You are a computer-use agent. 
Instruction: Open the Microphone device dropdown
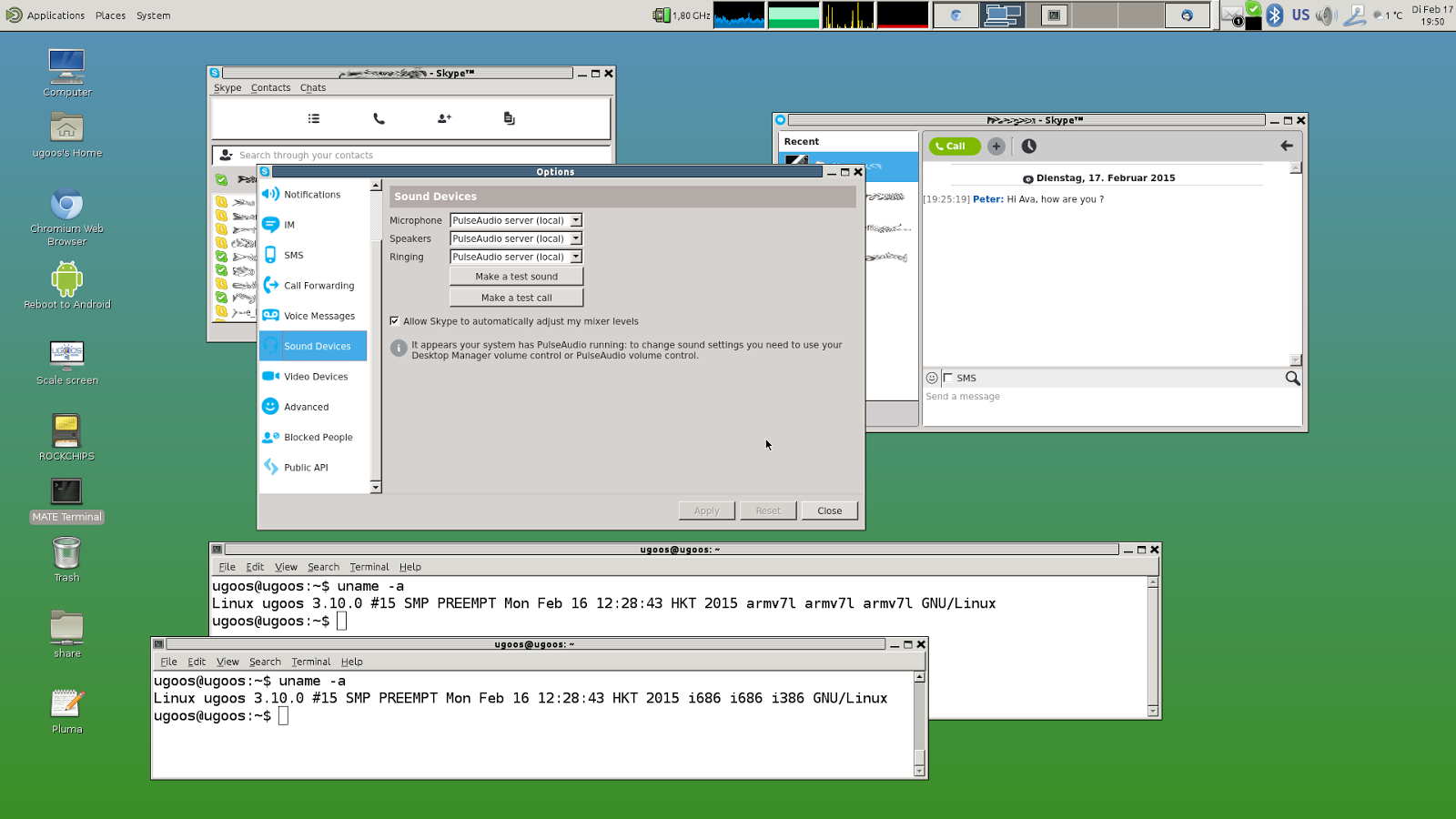pos(516,220)
